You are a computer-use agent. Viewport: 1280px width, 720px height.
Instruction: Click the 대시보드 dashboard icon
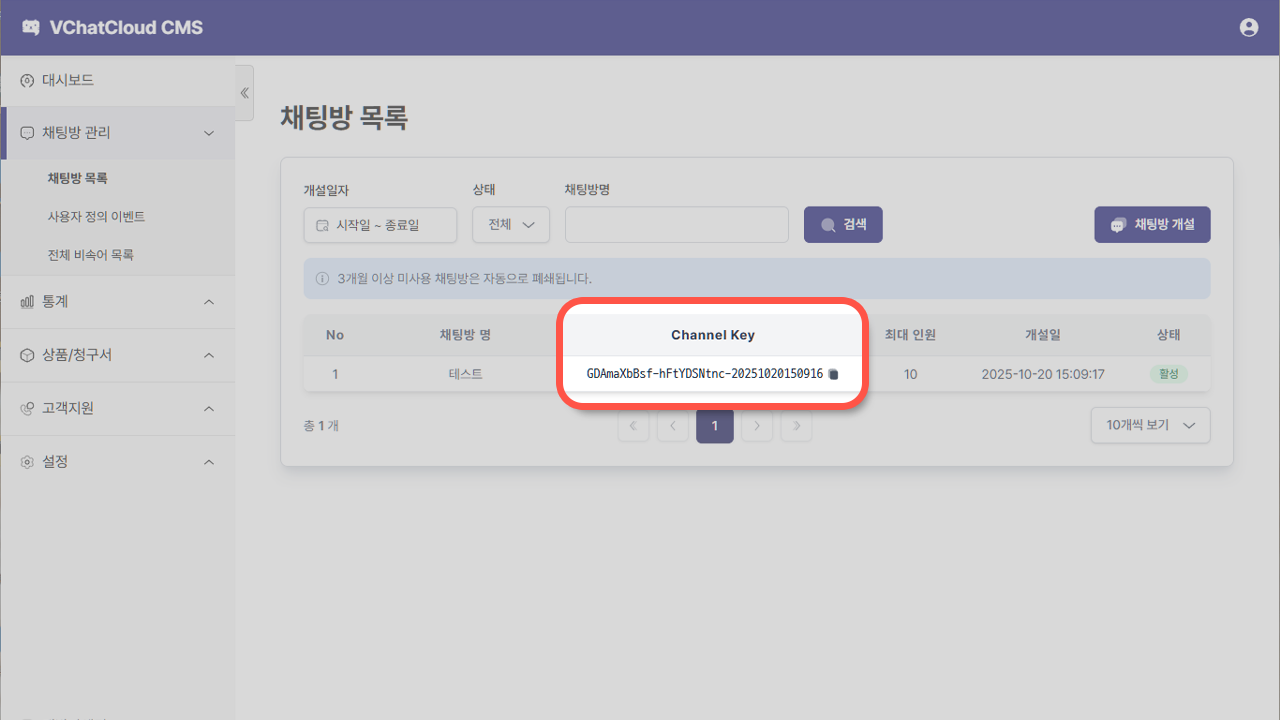pyautogui.click(x=25, y=80)
